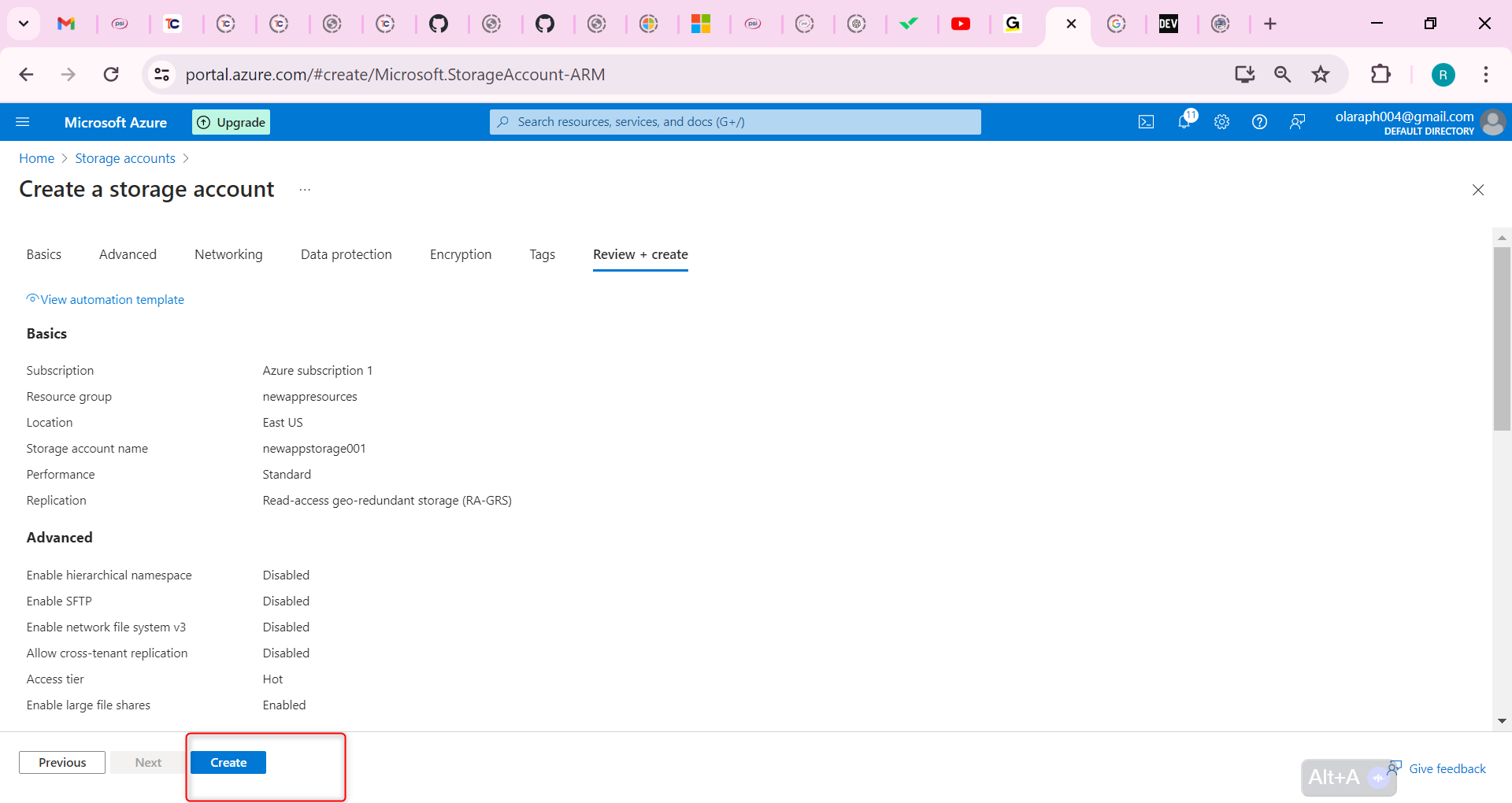Switch to the Encryption tab
The width and height of the screenshot is (1512, 803).
pos(460,254)
